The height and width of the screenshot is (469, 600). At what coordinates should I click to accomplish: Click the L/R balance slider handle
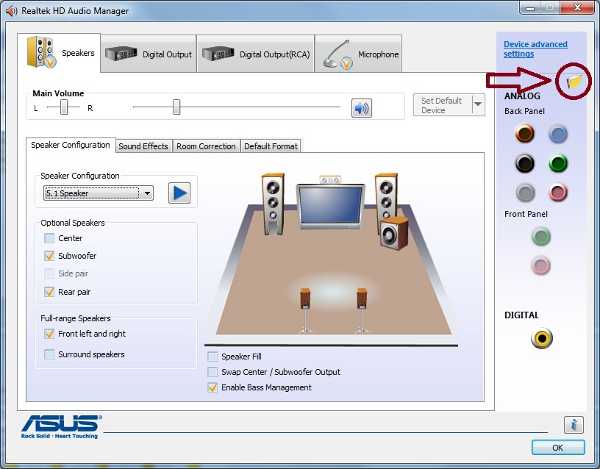point(64,107)
